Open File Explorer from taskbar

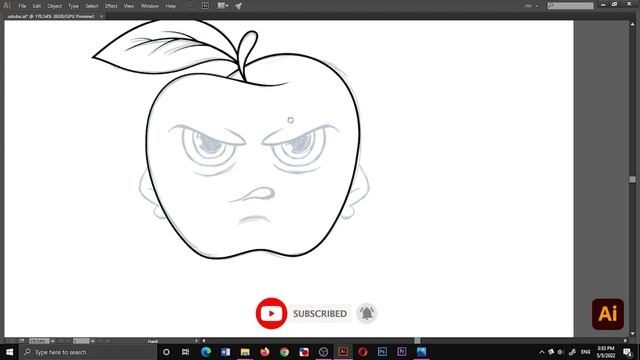coord(245,352)
